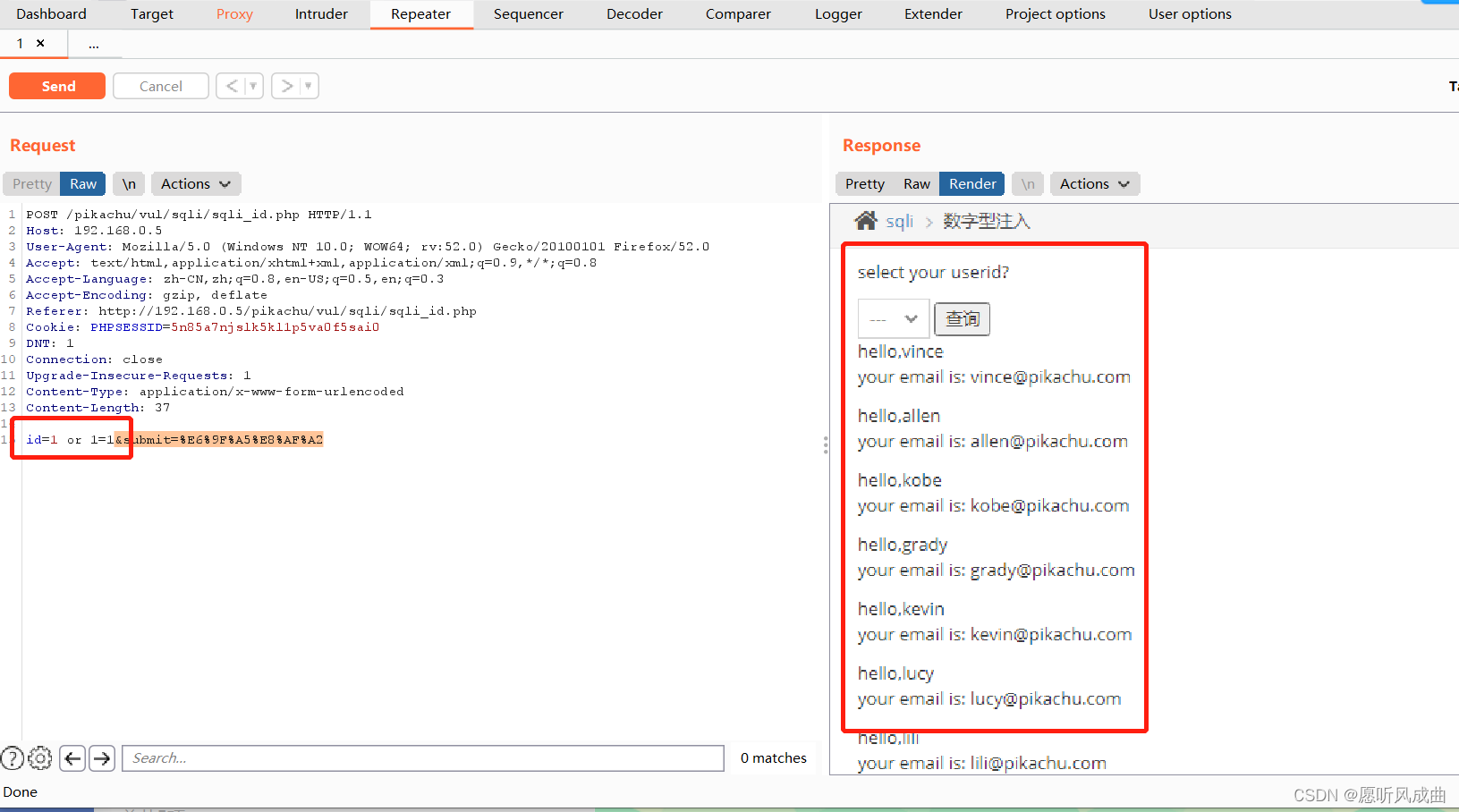Viewport: 1459px width, 812px height.
Task: Open the Sequencer tab
Action: coord(529,14)
